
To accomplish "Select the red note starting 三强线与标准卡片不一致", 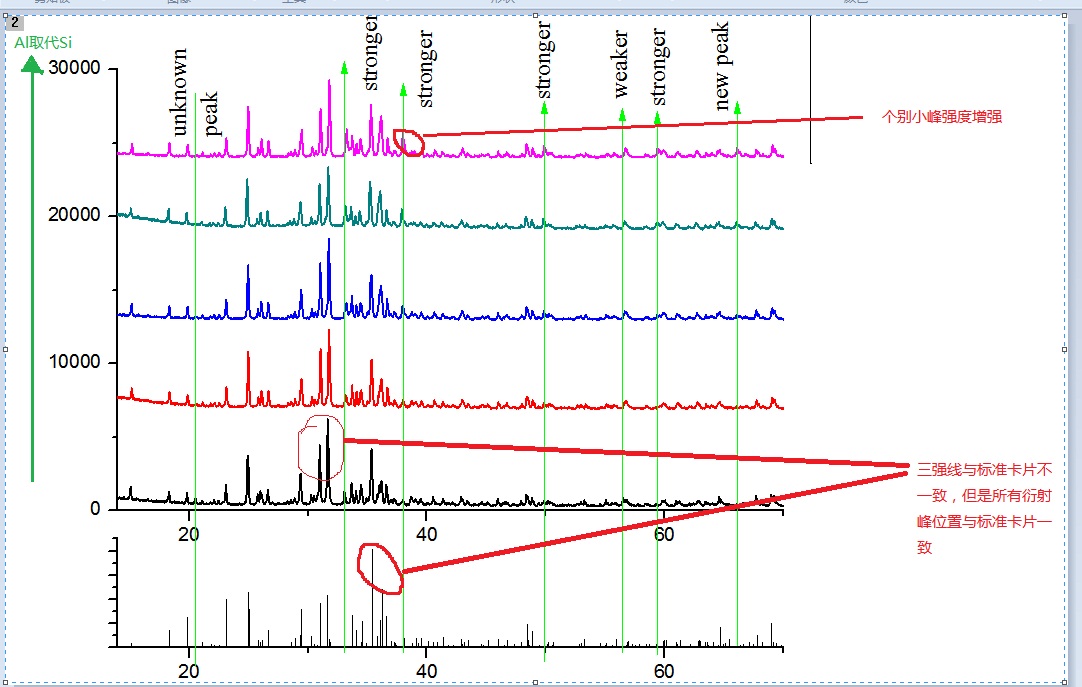I will pos(985,508).
